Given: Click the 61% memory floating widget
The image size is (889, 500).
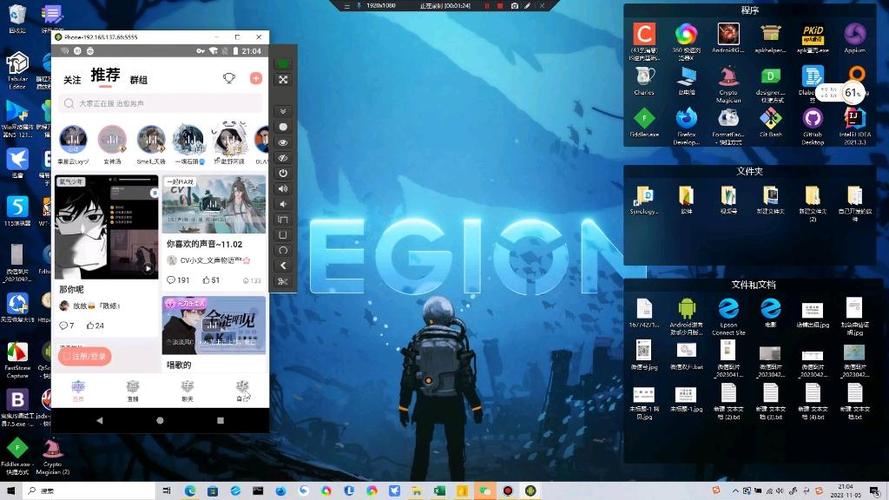Looking at the screenshot, I should (853, 92).
